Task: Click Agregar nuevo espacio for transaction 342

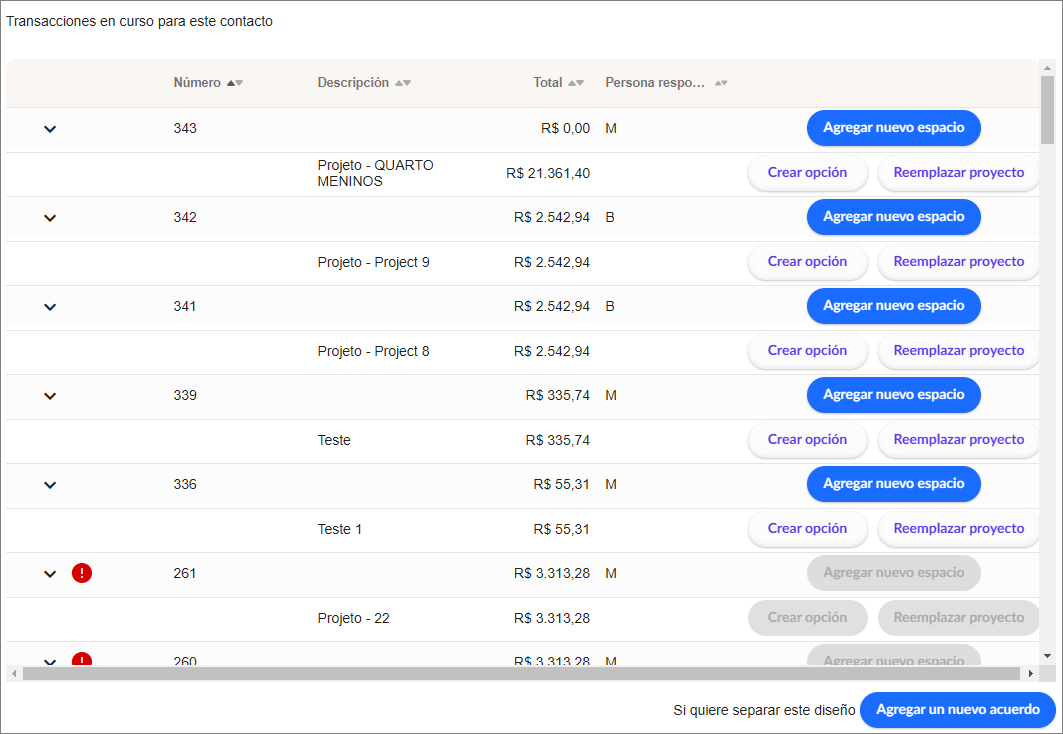Action: click(x=894, y=217)
